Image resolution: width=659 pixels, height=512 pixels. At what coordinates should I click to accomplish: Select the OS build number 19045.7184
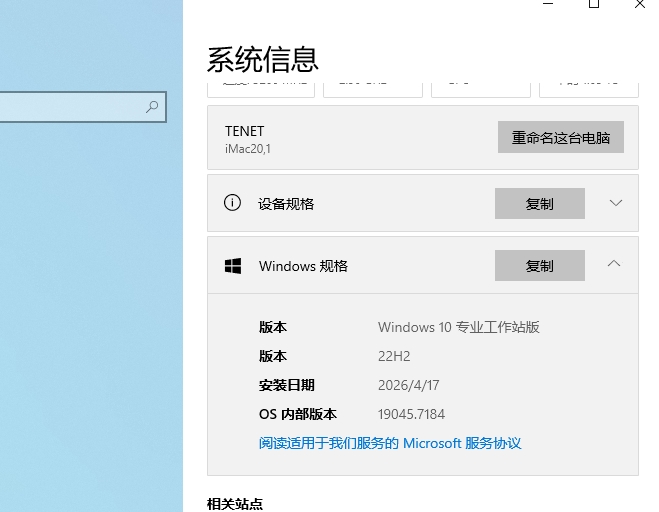(411, 414)
